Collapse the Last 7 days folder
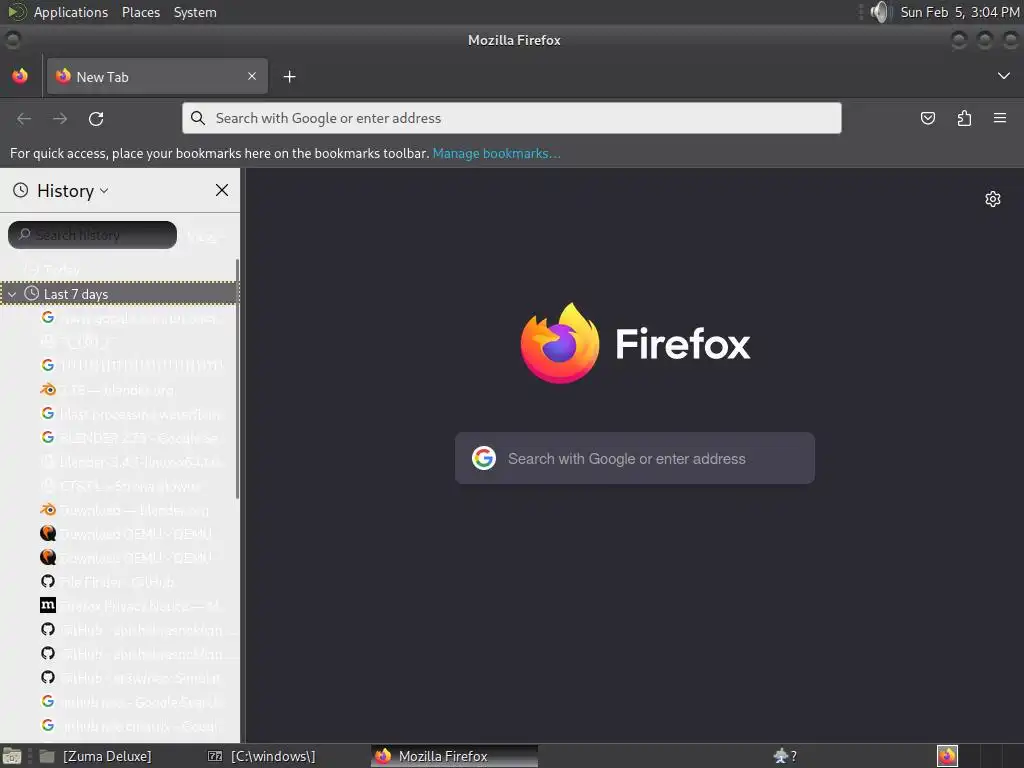 [x=12, y=295]
